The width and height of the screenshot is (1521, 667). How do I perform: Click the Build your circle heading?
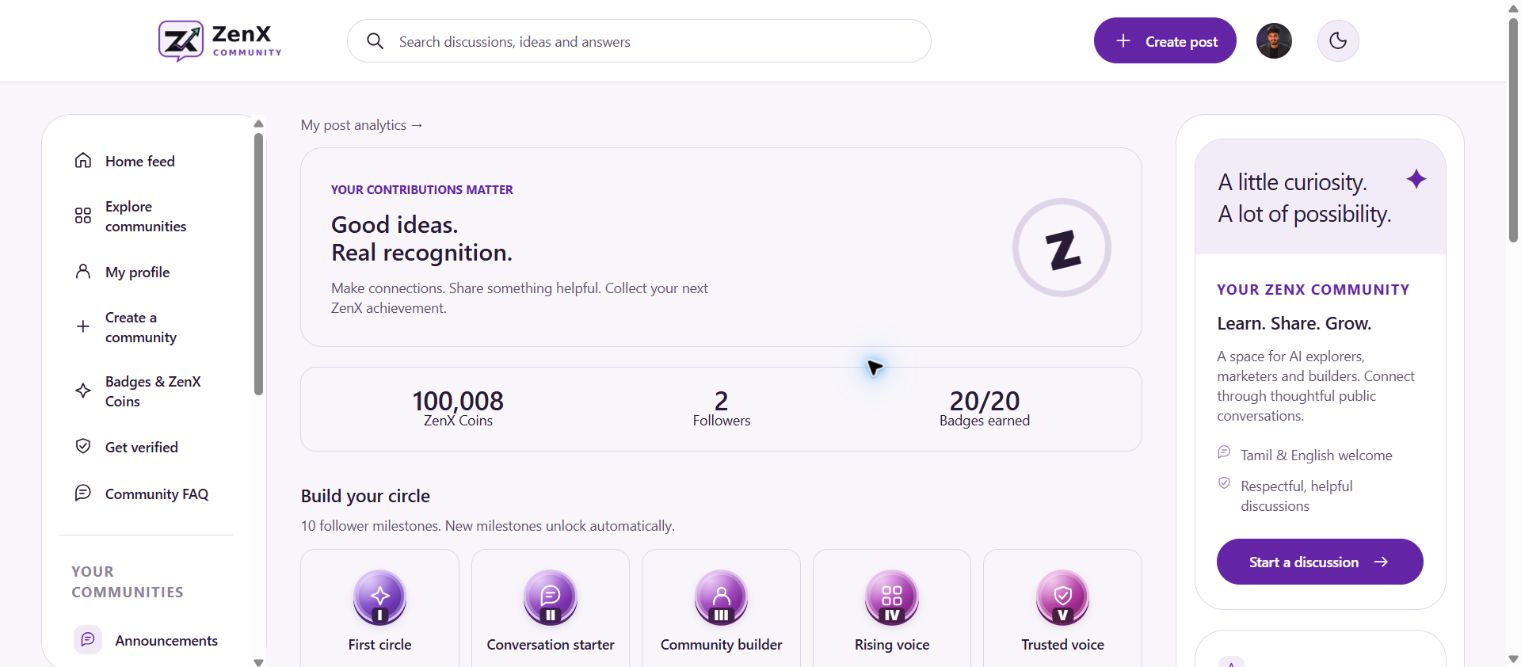[365, 496]
